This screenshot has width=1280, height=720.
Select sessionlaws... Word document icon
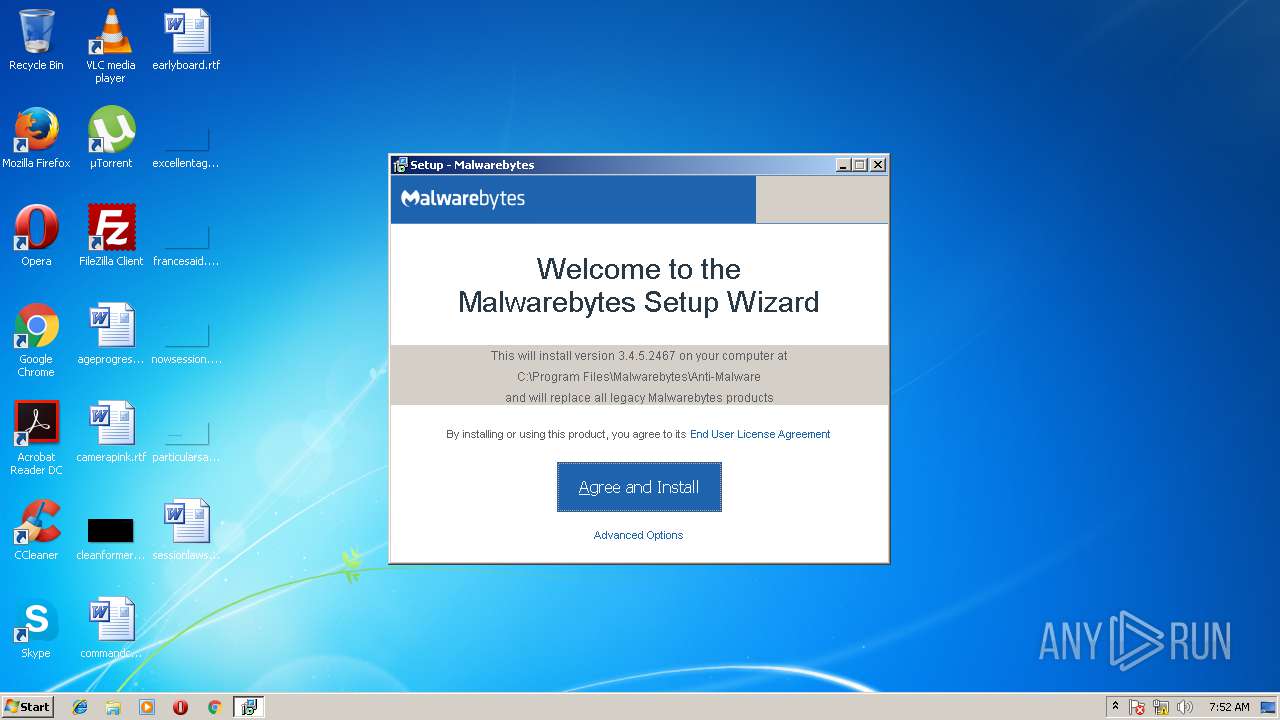186,530
